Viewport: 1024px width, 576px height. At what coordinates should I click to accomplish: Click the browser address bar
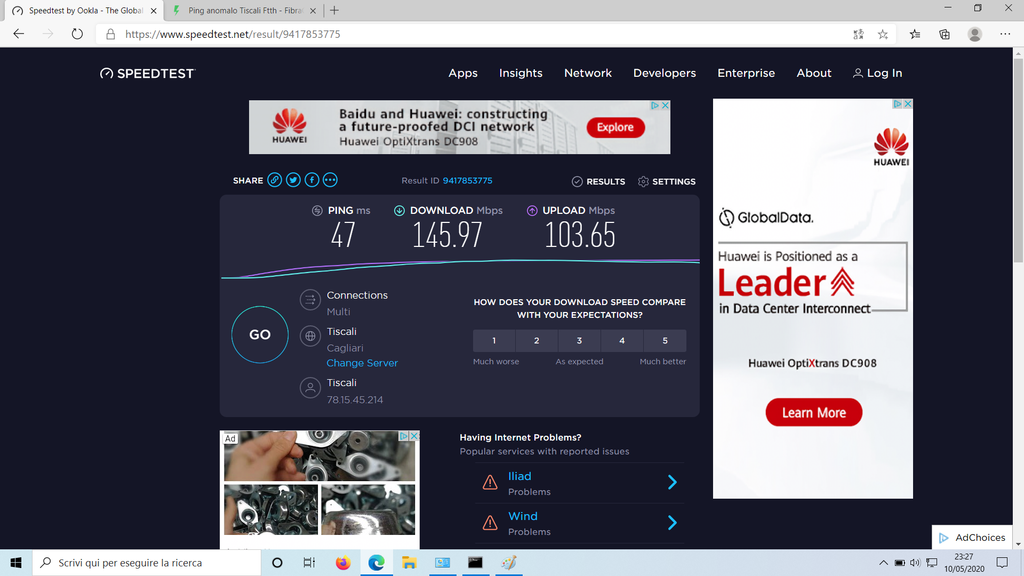click(480, 33)
